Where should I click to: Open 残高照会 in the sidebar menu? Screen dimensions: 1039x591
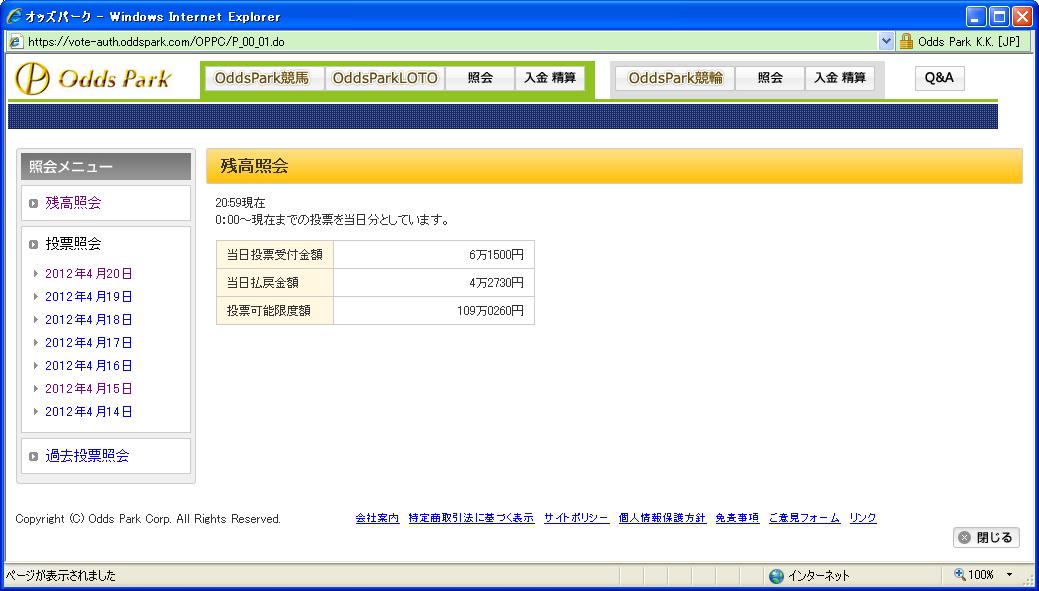74,203
